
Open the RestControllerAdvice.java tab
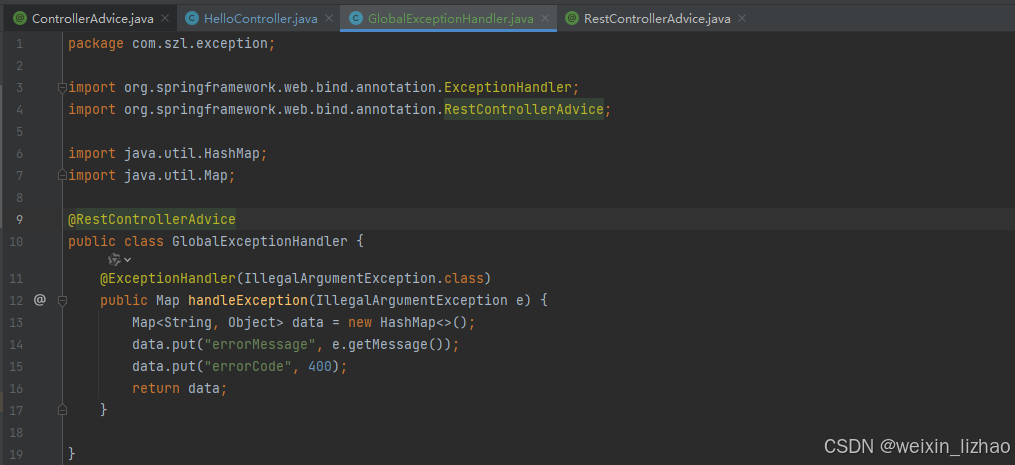point(657,19)
